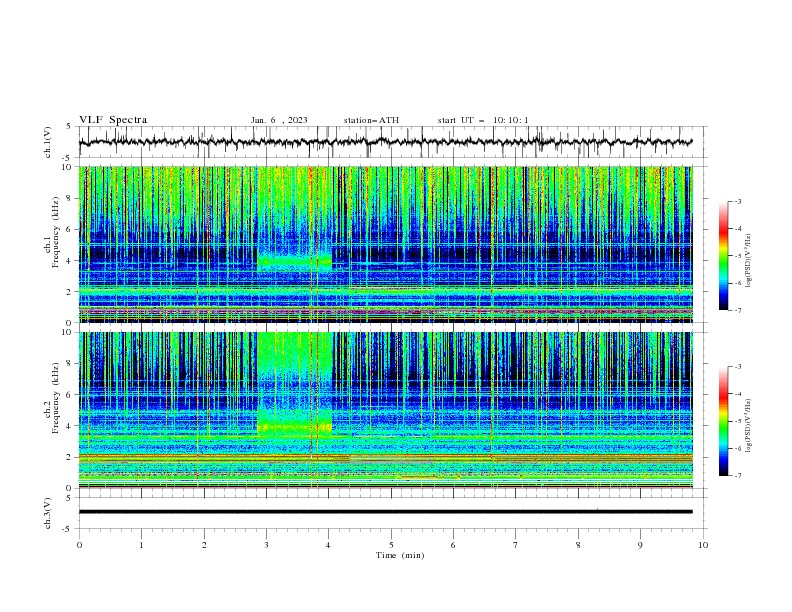792x612 pixels.
Task: Click the time axis tick label "10"
Action: click(x=703, y=545)
